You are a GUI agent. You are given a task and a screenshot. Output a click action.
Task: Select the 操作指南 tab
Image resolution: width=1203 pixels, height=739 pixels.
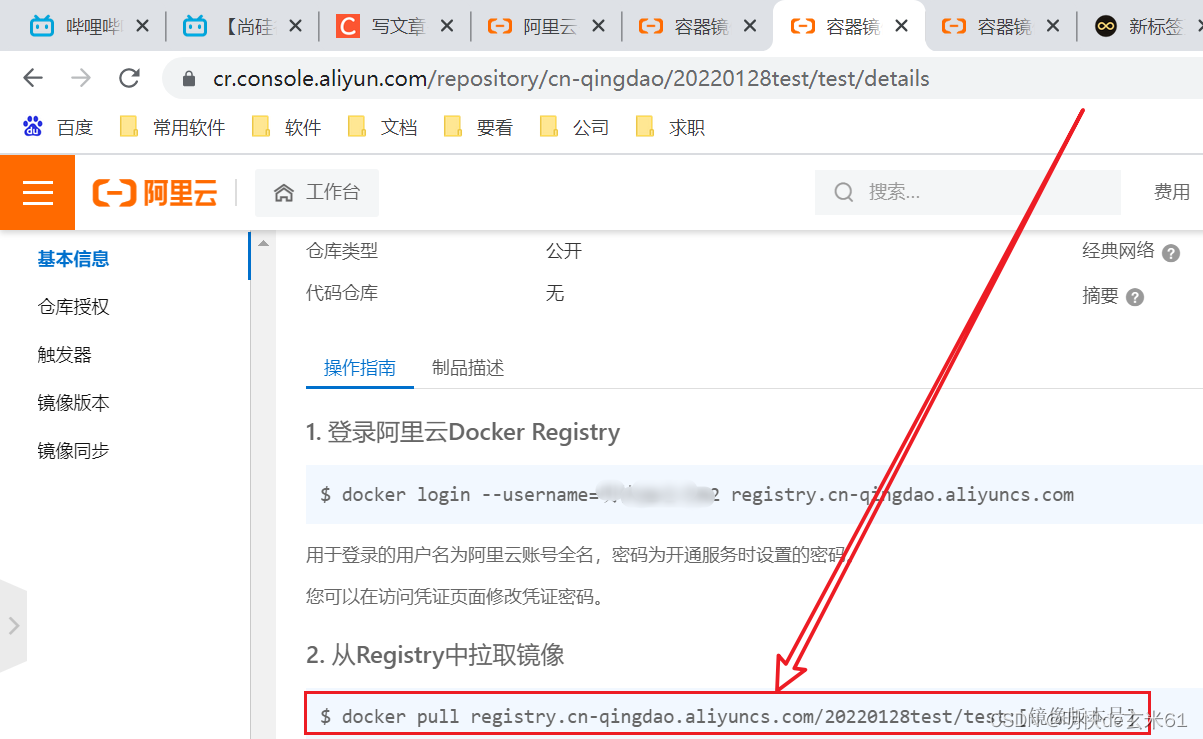point(360,368)
